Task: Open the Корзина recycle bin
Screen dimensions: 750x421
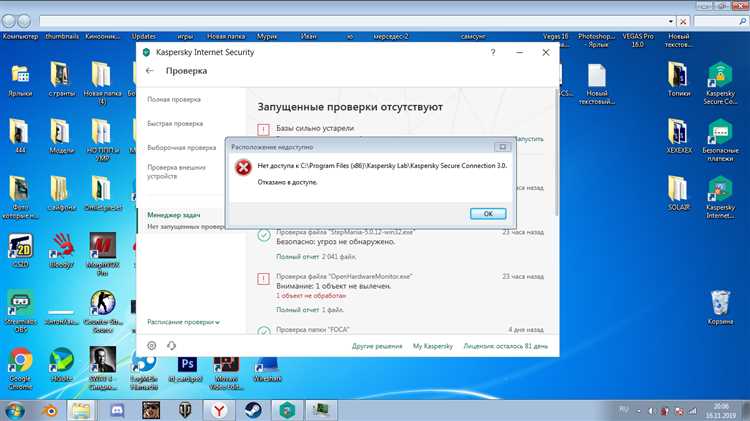Action: [x=720, y=307]
